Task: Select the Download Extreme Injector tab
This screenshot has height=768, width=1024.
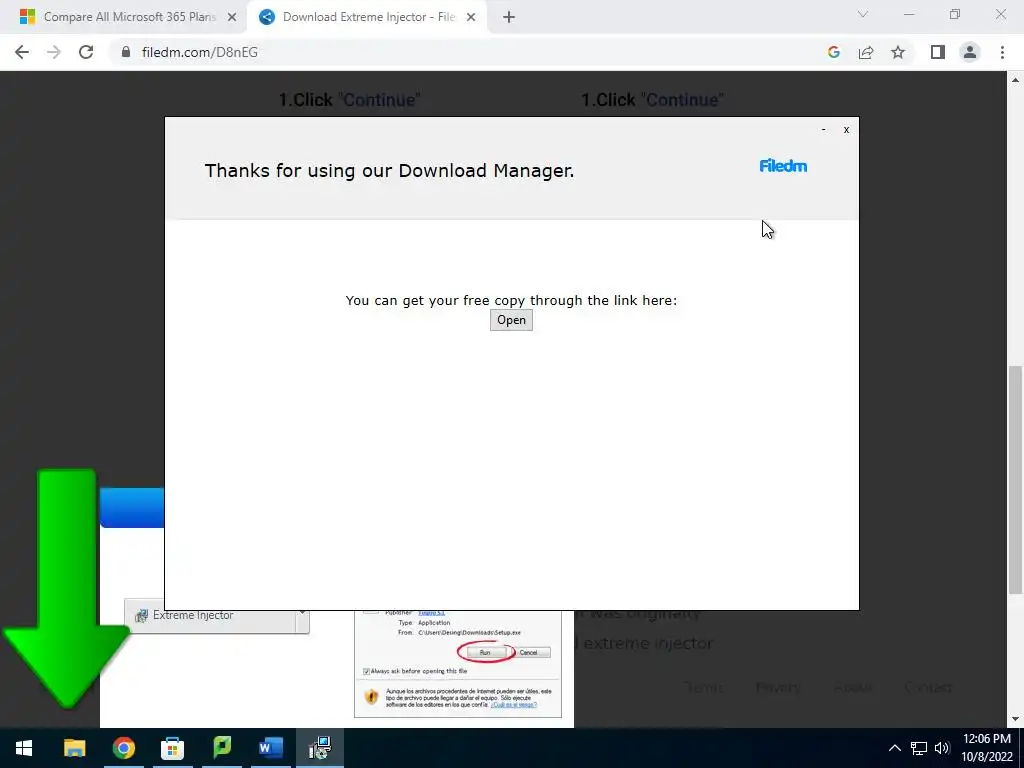Action: click(368, 17)
